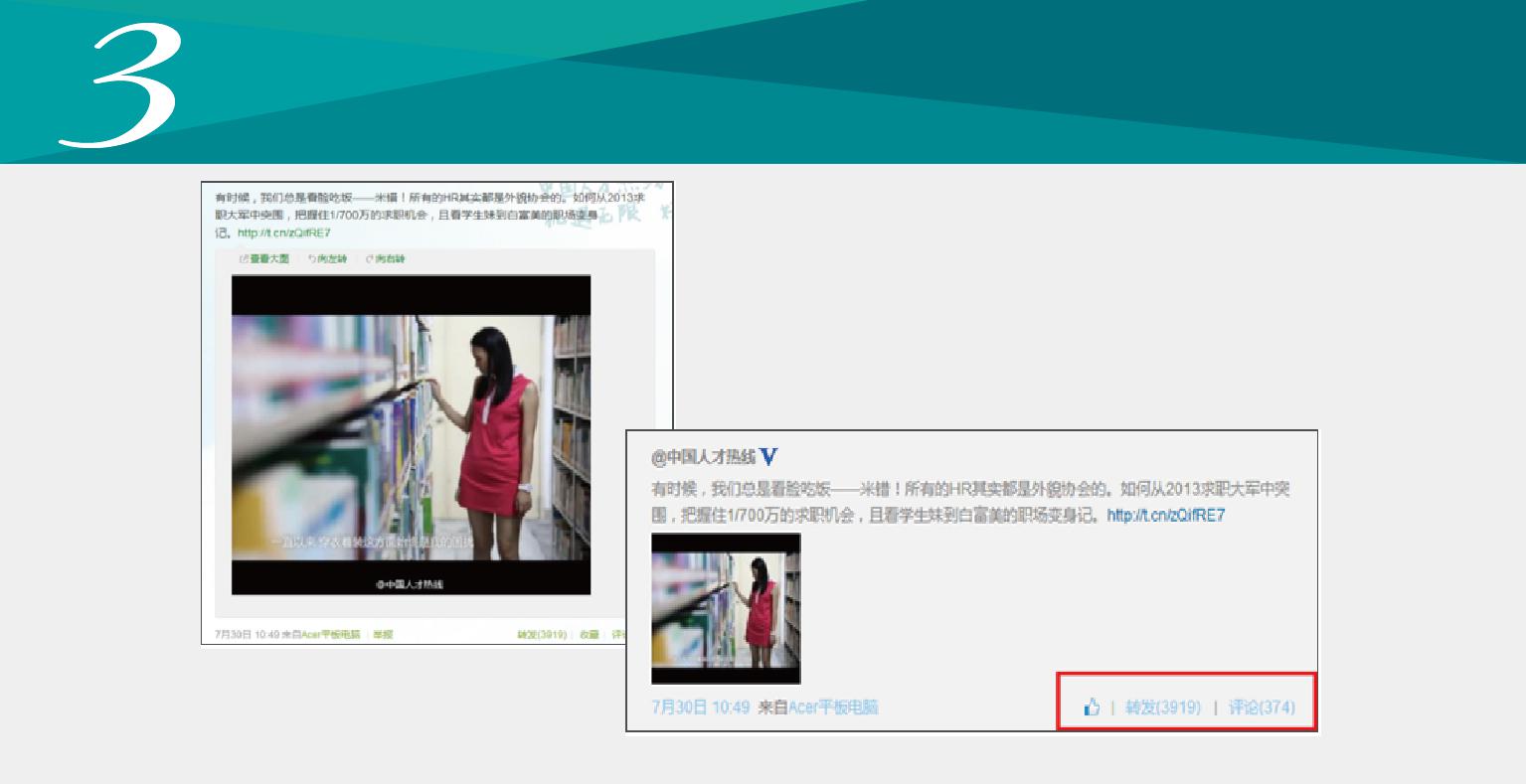
Task: Click 转发(3919) inside the red box
Action: pos(1162,707)
